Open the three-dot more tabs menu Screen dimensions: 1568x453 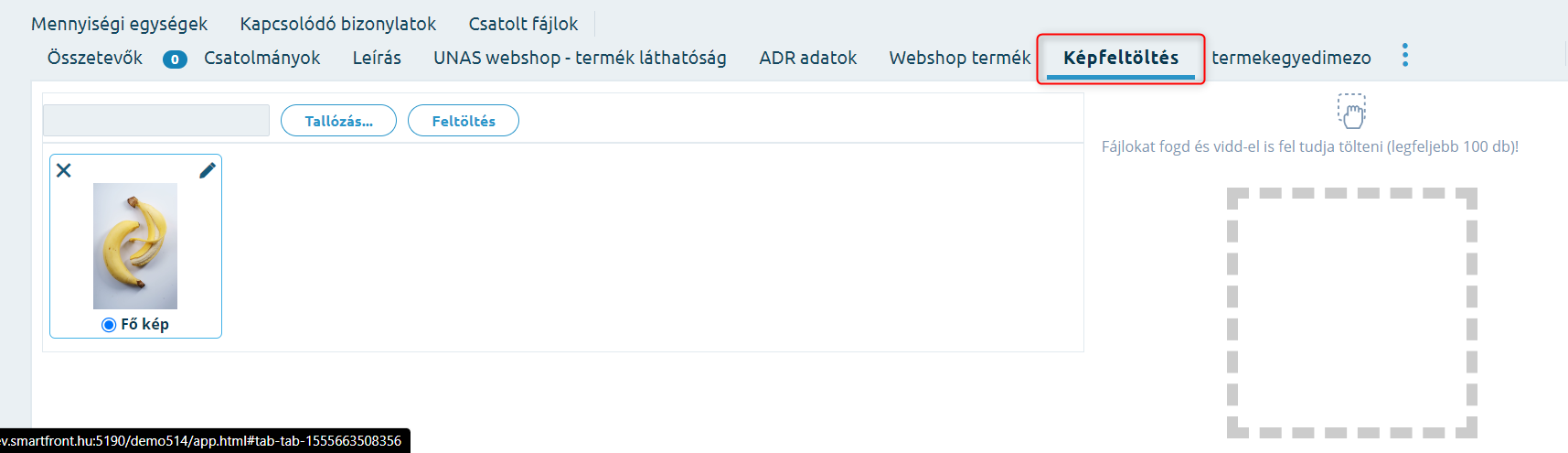(1405, 56)
